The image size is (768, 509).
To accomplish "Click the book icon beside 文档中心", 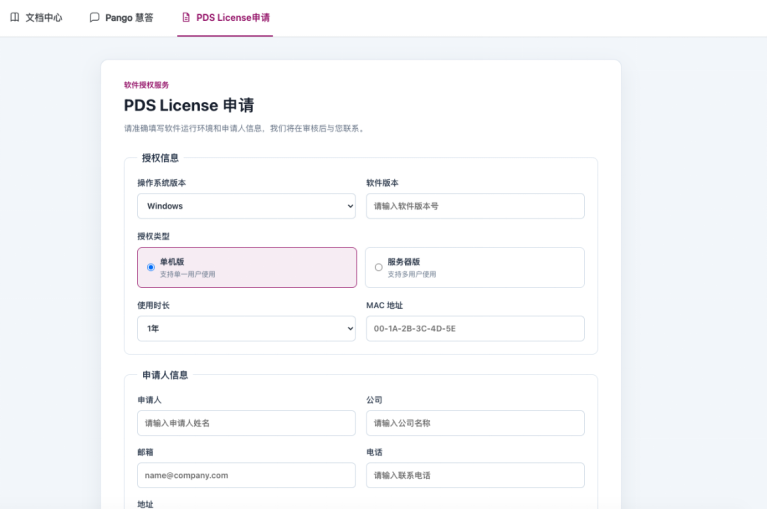I will pos(15,17).
